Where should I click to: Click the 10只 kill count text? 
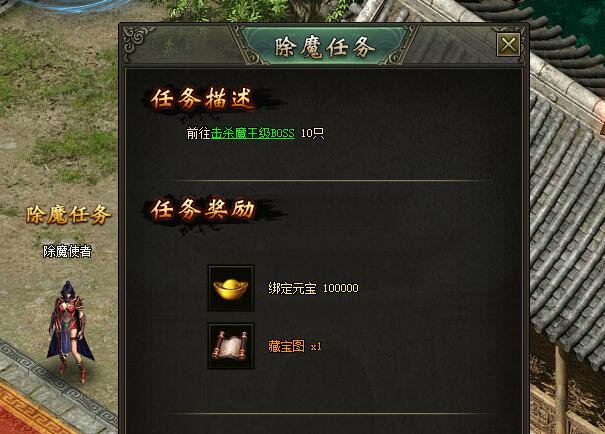tap(312, 133)
